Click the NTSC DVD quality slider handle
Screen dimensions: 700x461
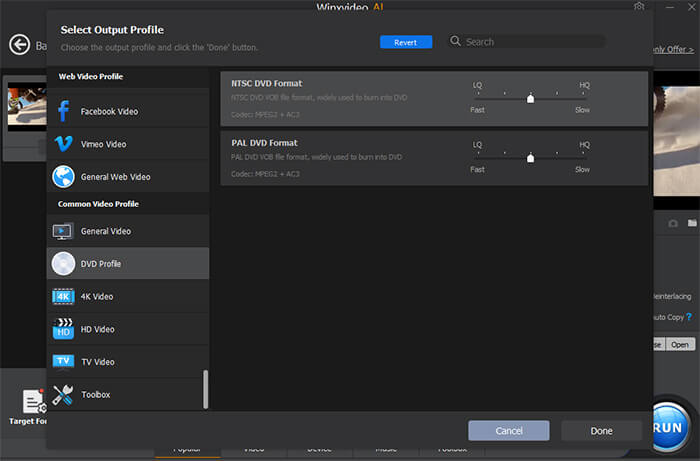pyautogui.click(x=530, y=98)
